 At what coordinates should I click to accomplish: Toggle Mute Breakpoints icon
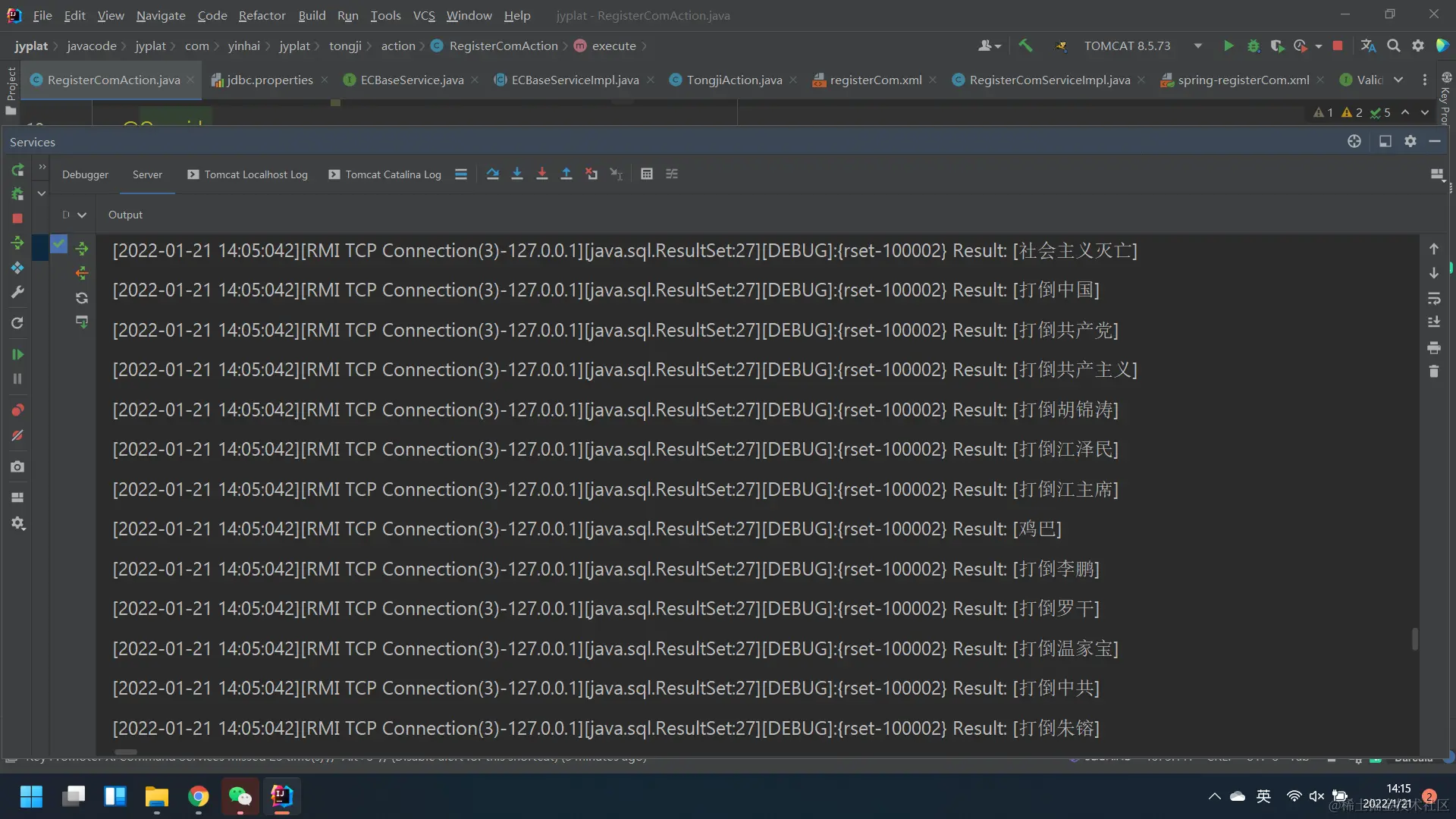(x=17, y=435)
